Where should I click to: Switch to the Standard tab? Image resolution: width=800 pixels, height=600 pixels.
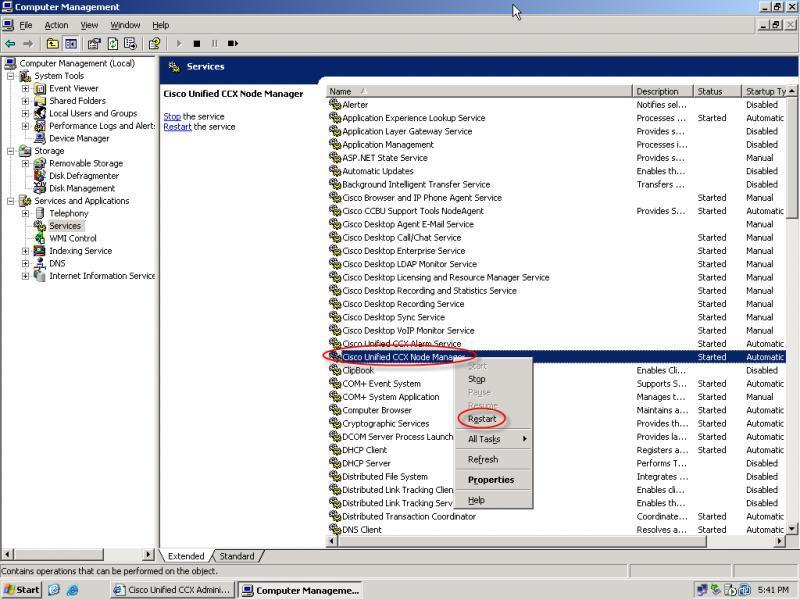[x=237, y=556]
